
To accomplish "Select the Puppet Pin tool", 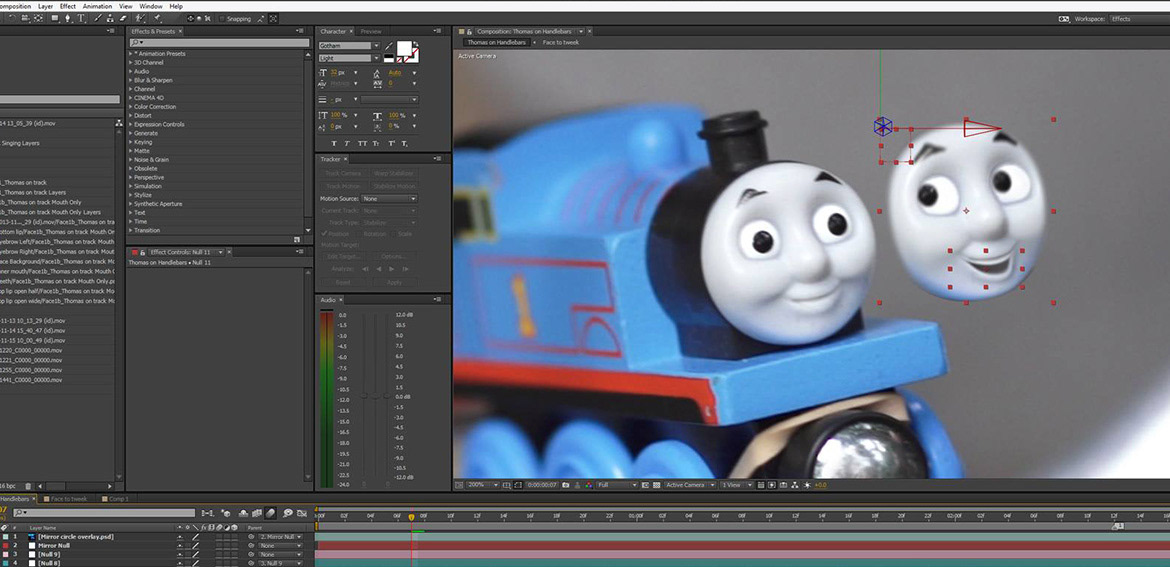I will [x=157, y=18].
